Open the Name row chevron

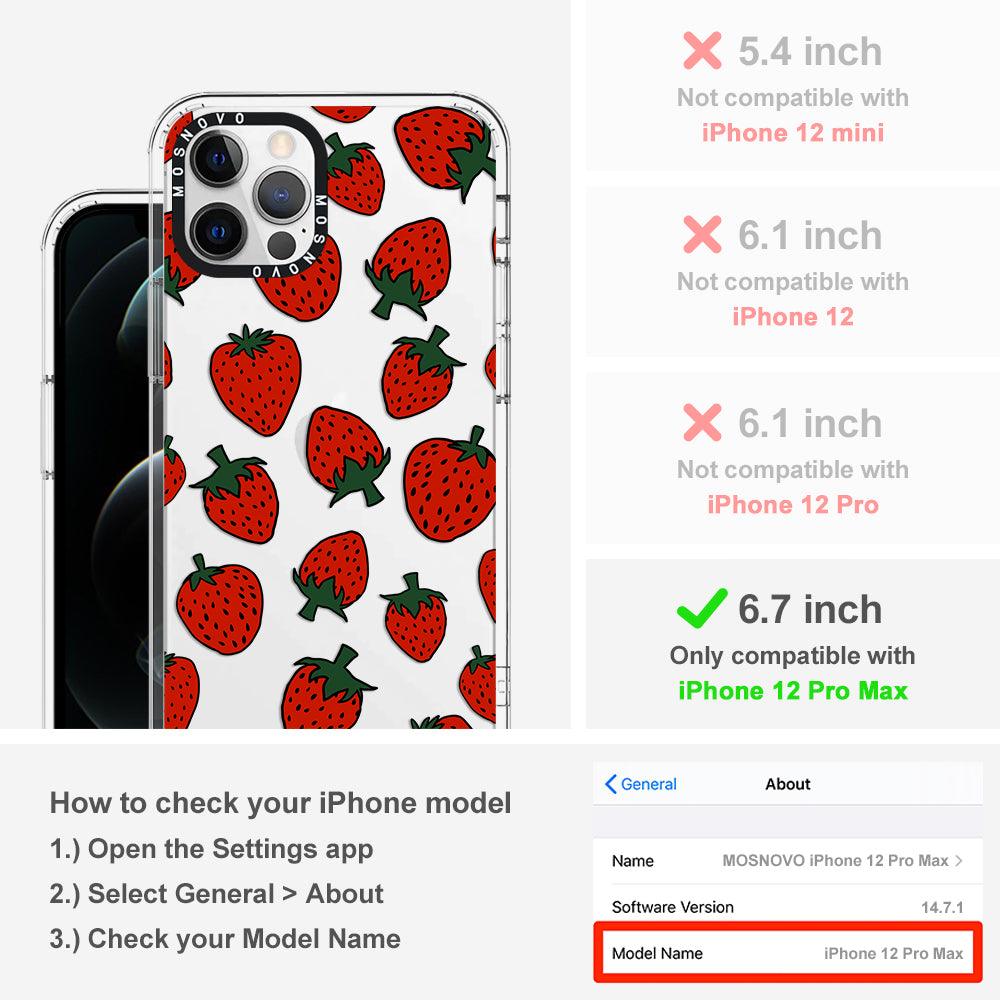click(x=959, y=860)
